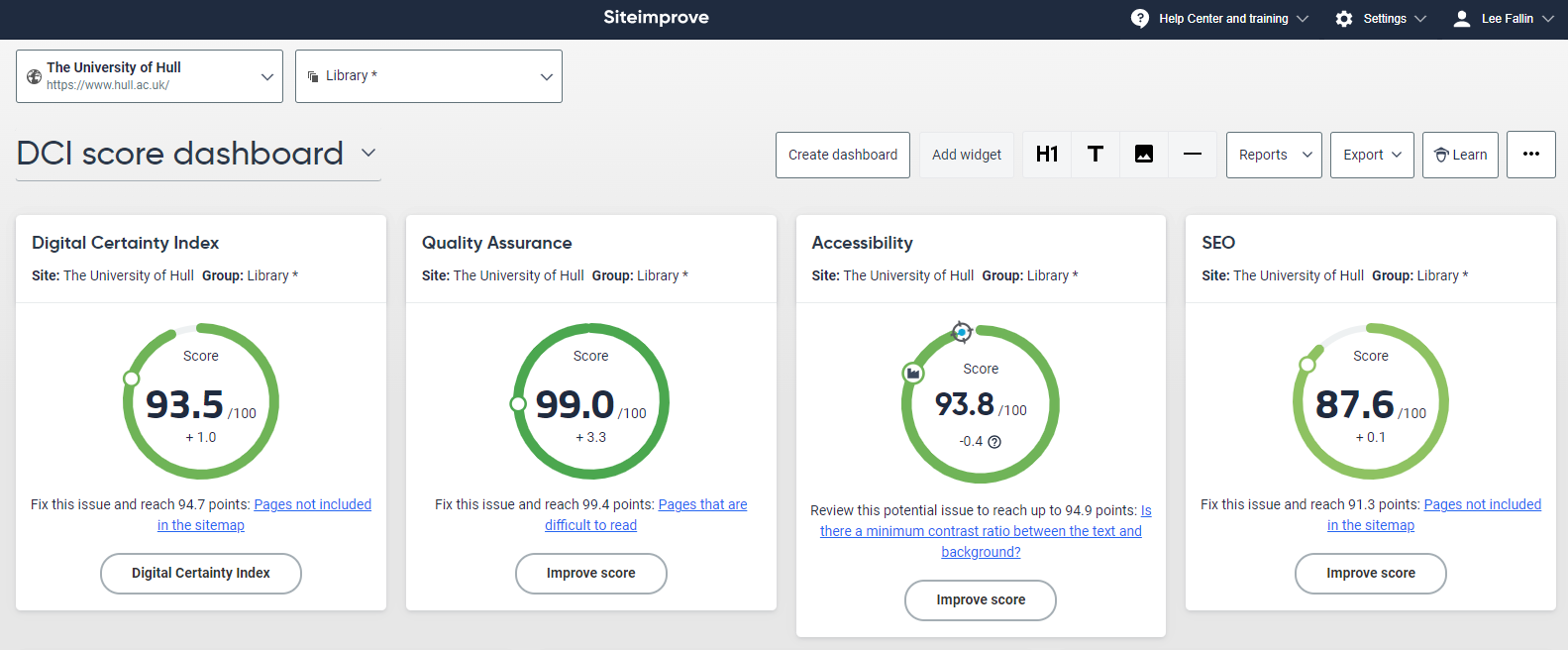The height and width of the screenshot is (650, 1568).
Task: Click the target marker atop Accessibility gauge
Action: 961,332
